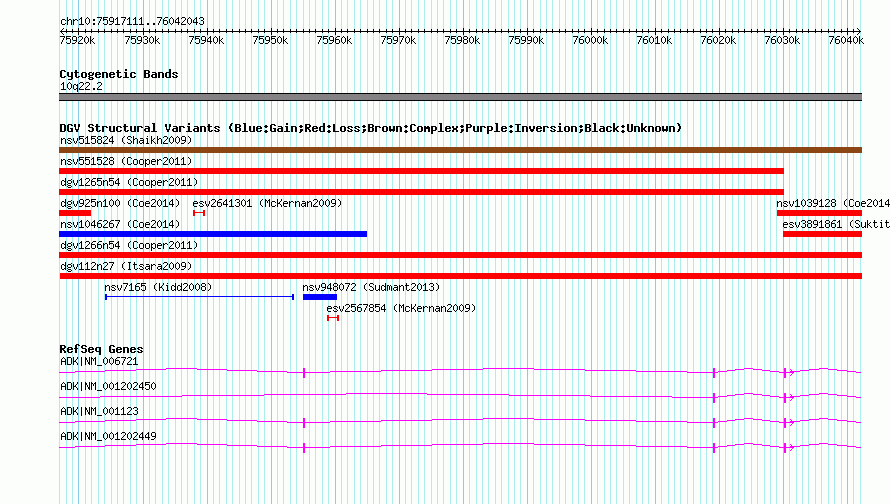Click the 75920k ruler position

(x=78, y=40)
